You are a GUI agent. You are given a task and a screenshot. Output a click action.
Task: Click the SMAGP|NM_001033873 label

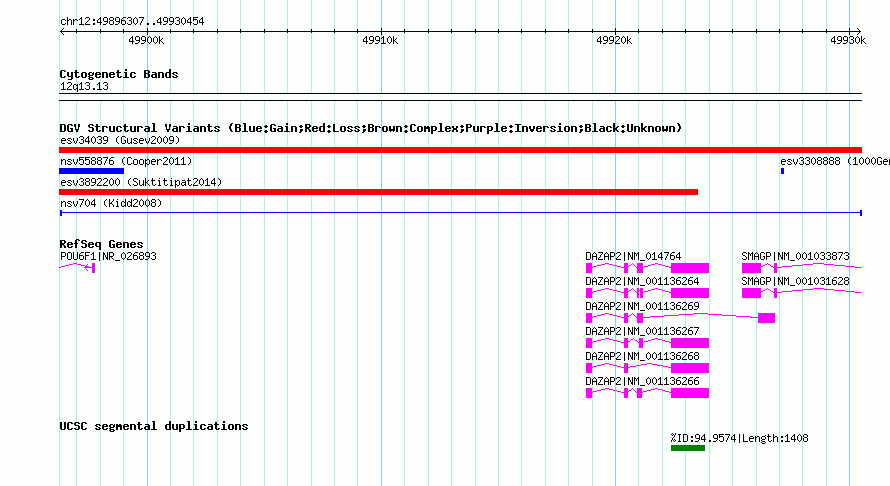click(795, 256)
